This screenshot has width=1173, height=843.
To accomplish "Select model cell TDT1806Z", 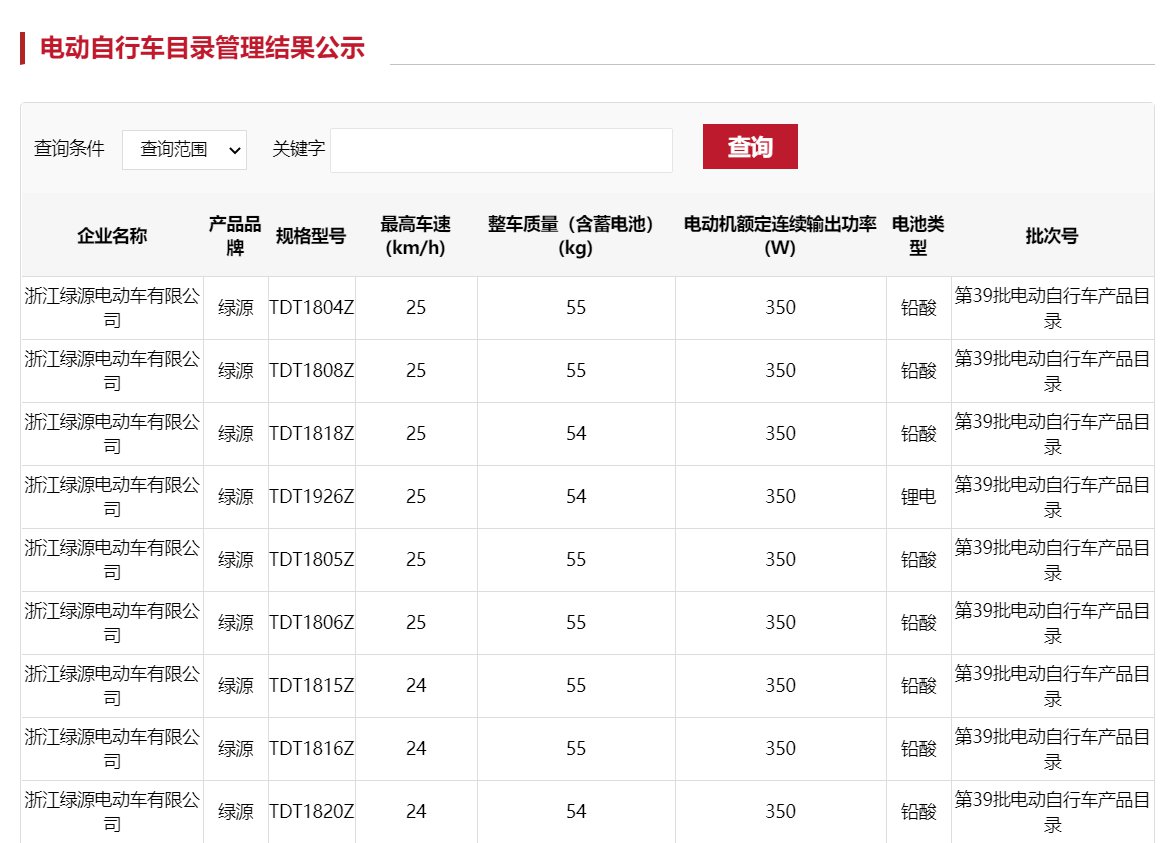I will [311, 623].
